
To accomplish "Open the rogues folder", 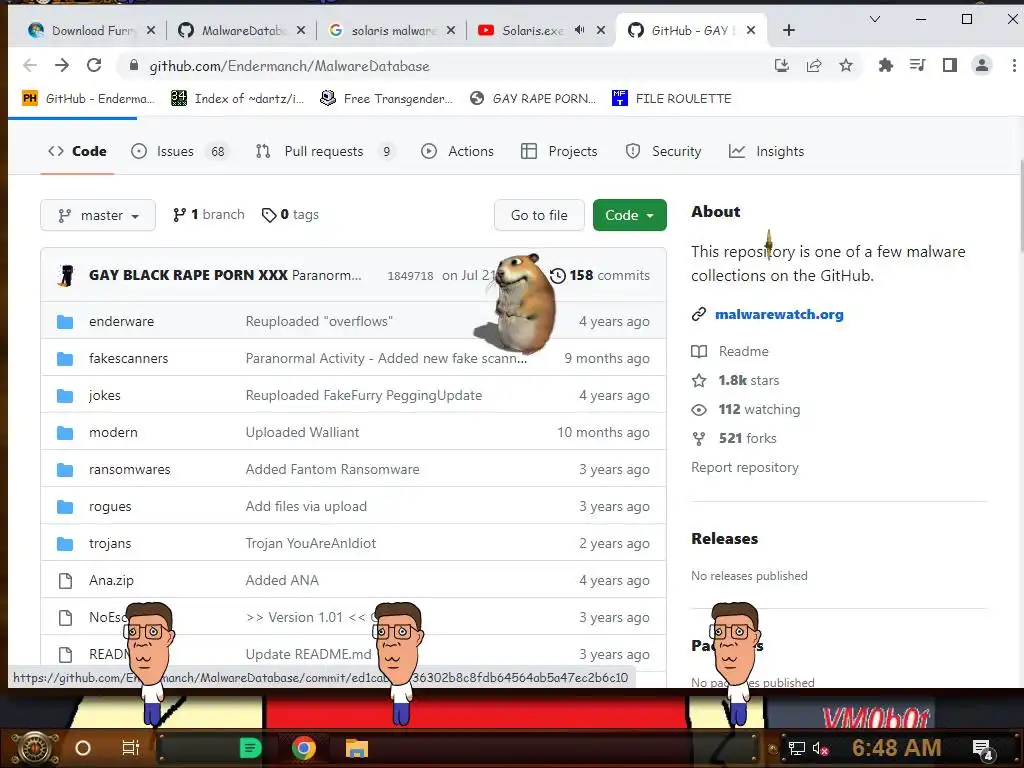I will tap(110, 507).
